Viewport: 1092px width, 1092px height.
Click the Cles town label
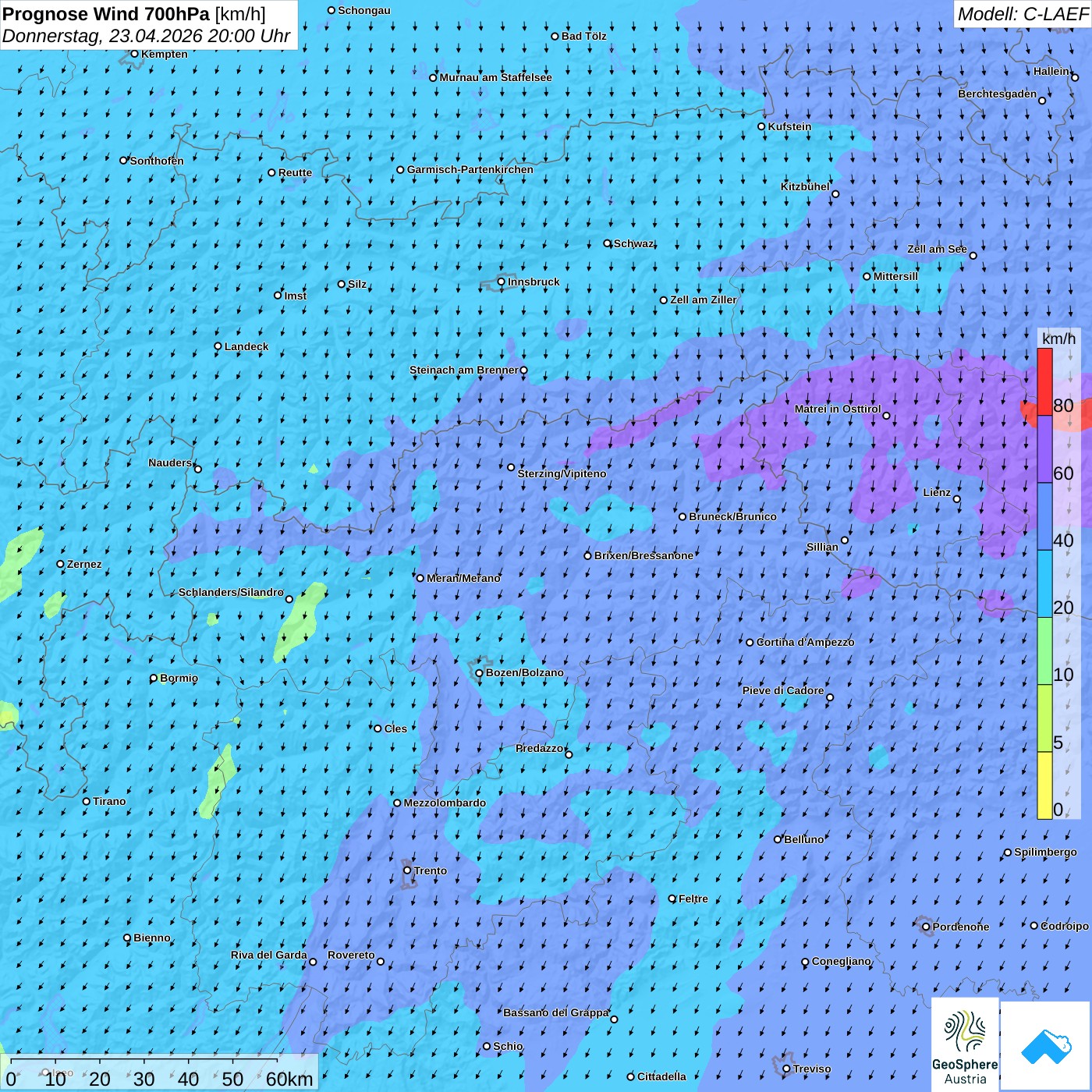(x=395, y=729)
